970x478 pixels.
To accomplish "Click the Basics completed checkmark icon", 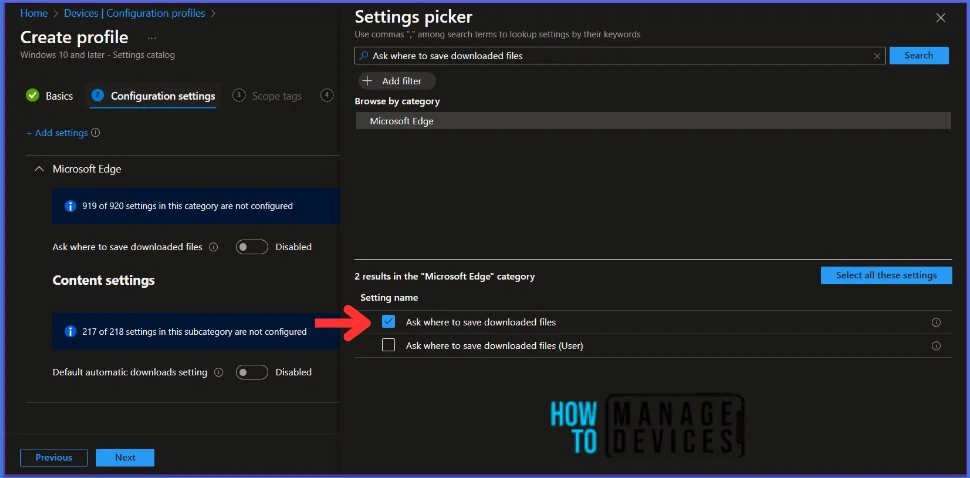I will pyautogui.click(x=32, y=96).
